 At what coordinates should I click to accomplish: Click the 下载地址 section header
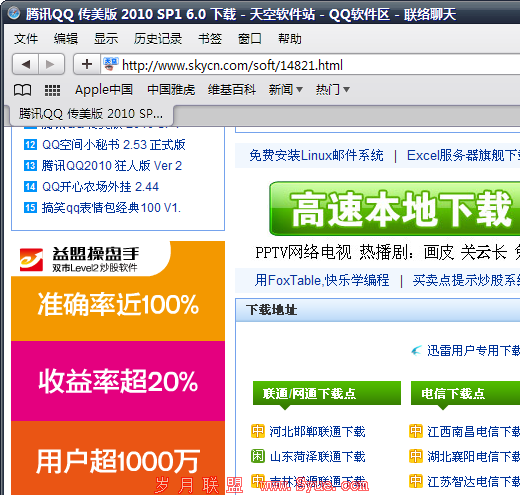[x=378, y=310]
